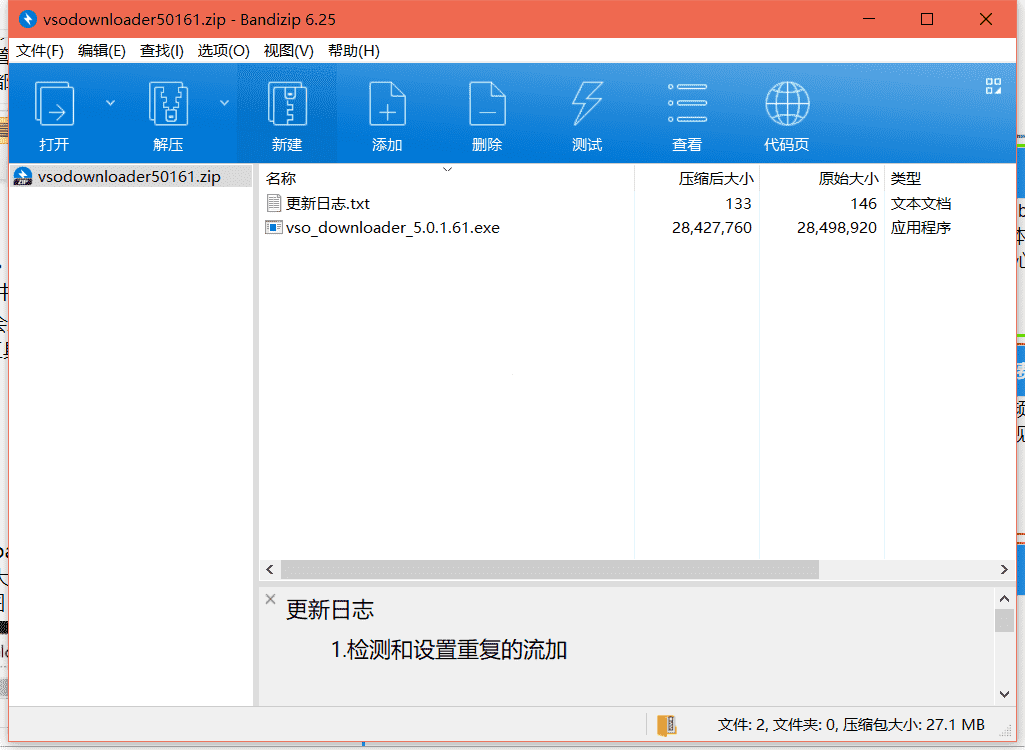Maximize the Bandizip window
Image resolution: width=1025 pixels, height=750 pixels.
click(x=927, y=19)
